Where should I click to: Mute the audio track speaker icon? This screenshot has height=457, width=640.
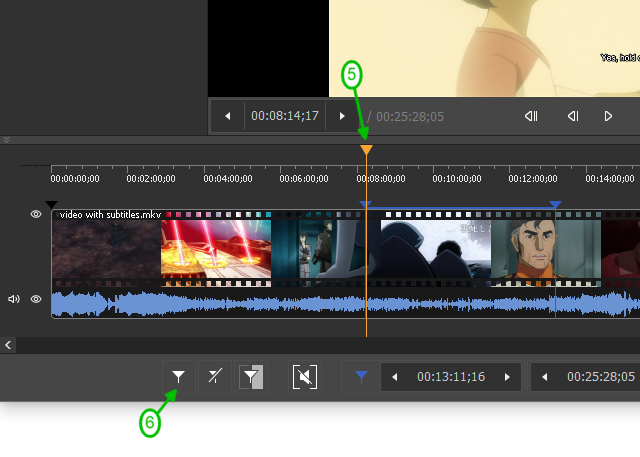[x=14, y=299]
